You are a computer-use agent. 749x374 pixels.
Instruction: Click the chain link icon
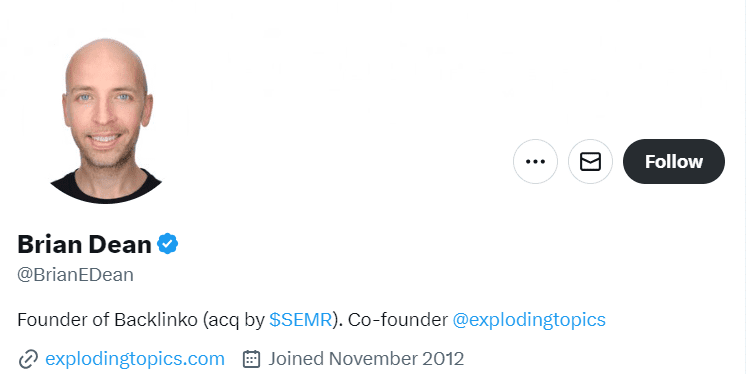point(28,359)
